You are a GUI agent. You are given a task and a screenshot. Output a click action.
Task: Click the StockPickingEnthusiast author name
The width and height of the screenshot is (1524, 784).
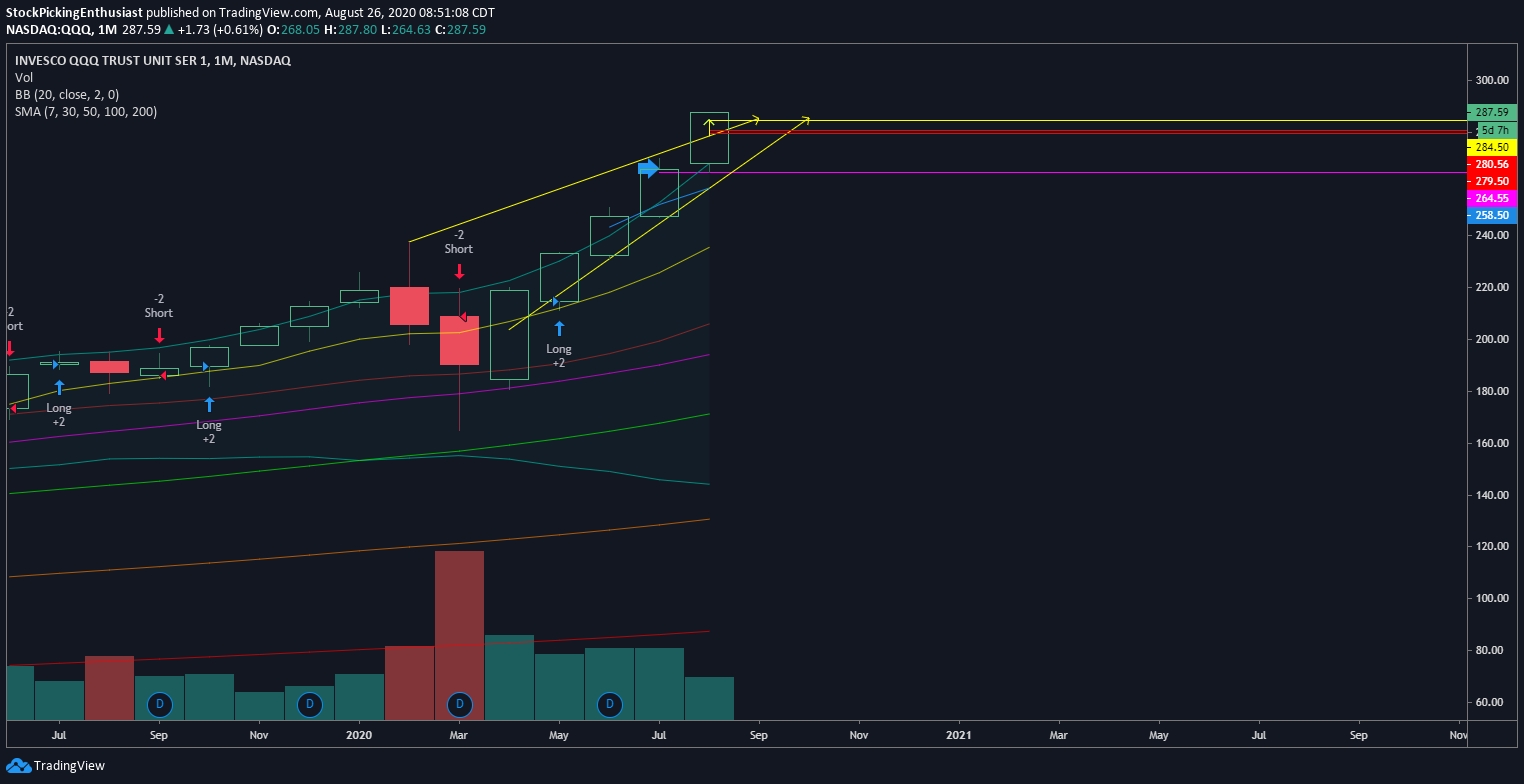coord(74,13)
